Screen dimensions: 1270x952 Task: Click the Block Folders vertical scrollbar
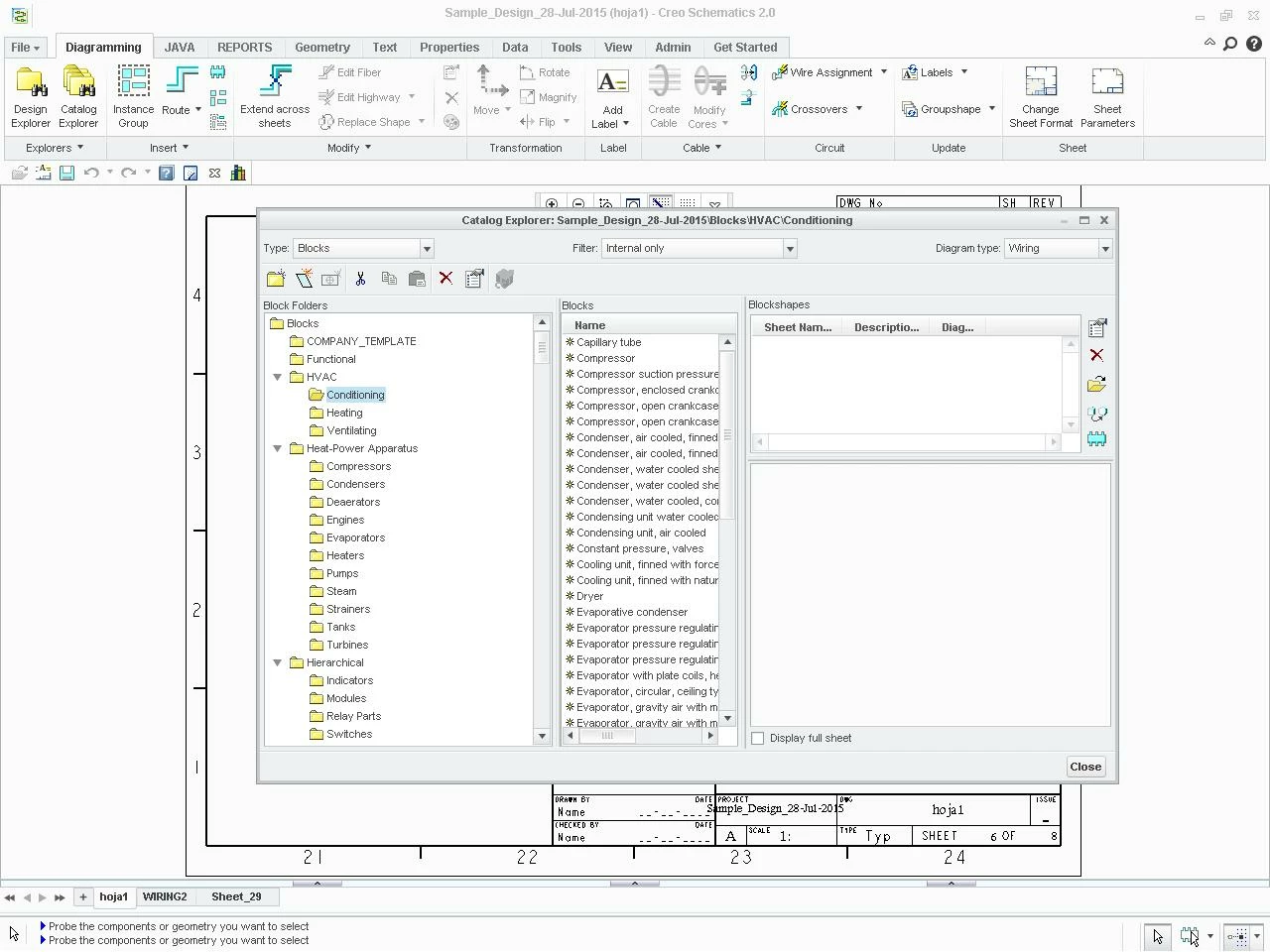[542, 529]
